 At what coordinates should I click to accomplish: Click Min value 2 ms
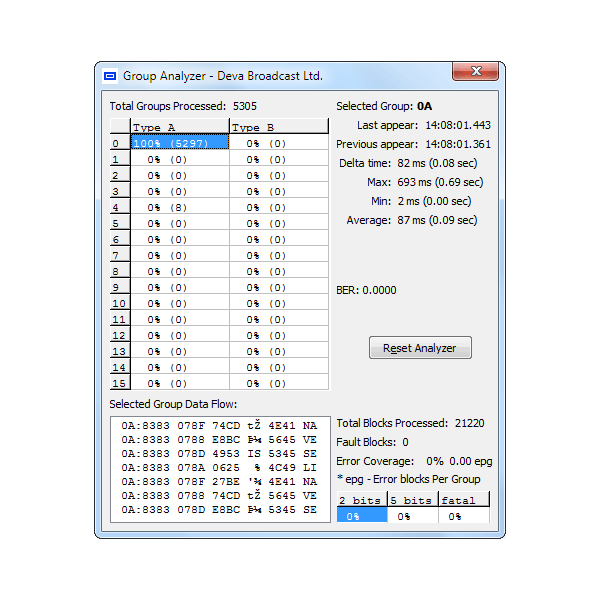434,201
